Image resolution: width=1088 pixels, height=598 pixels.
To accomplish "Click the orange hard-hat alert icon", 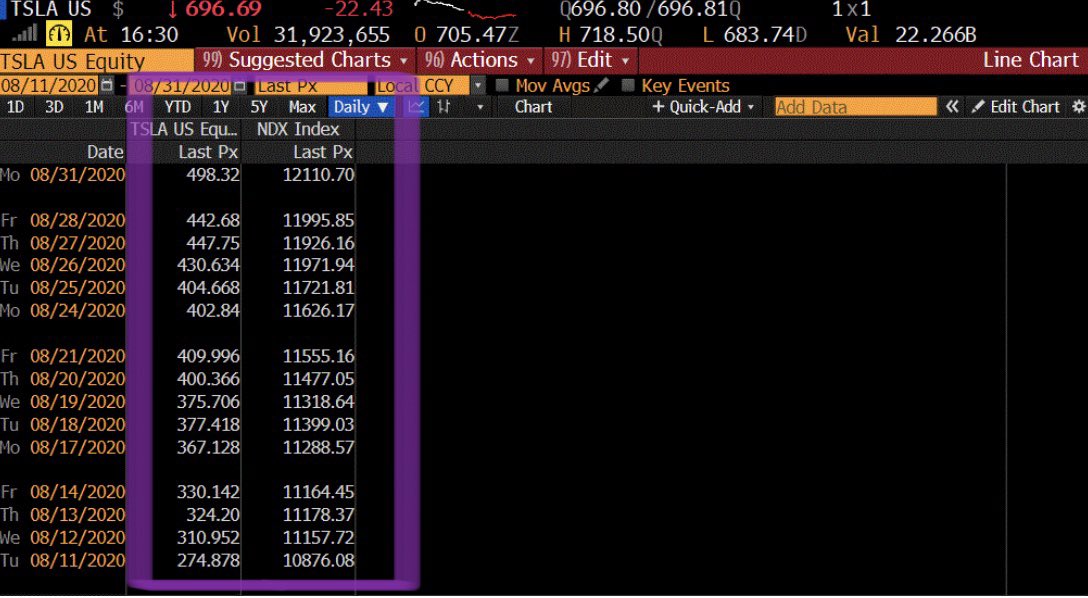I will (x=58, y=33).
